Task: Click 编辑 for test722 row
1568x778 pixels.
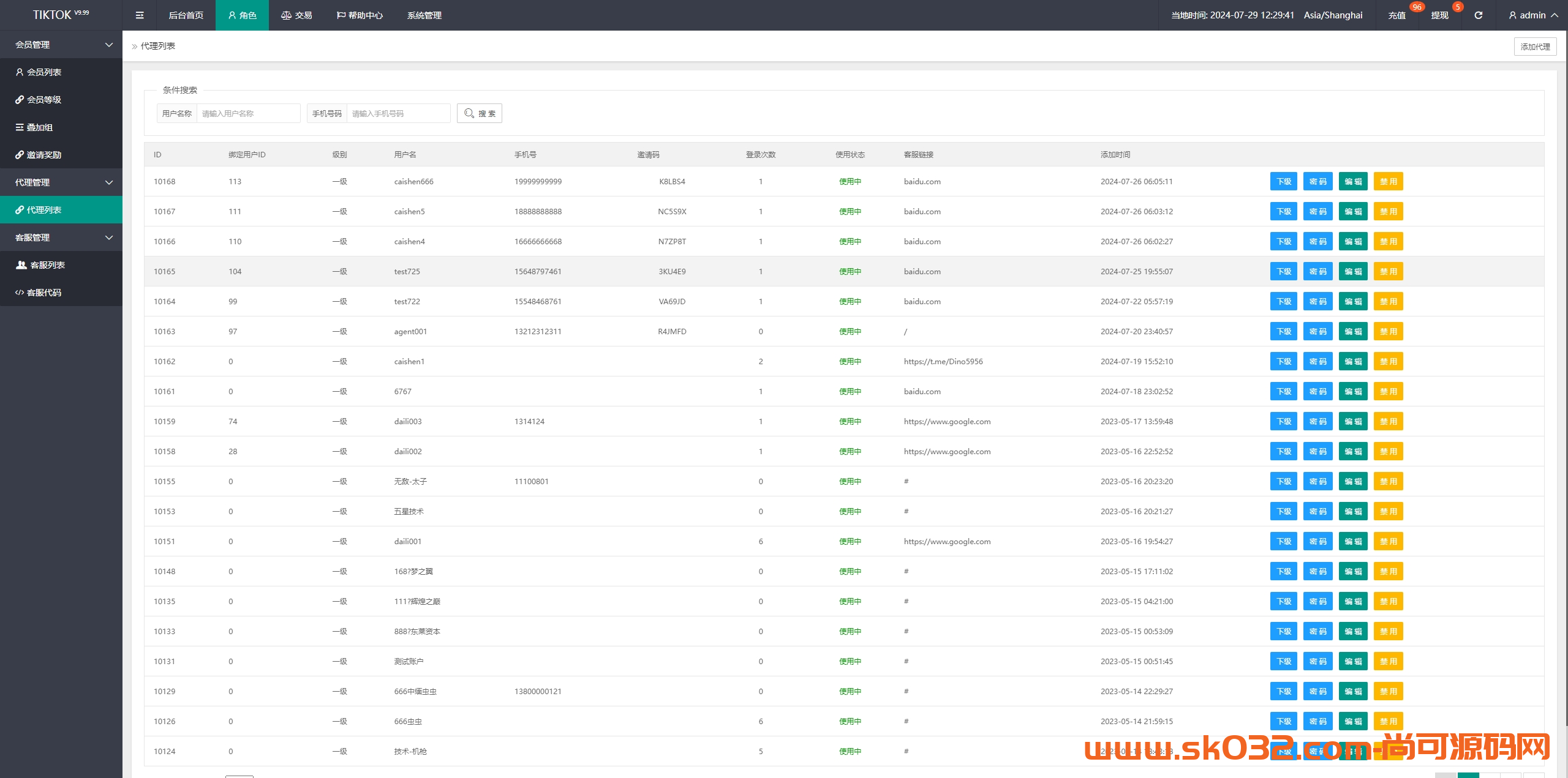Action: (x=1353, y=301)
